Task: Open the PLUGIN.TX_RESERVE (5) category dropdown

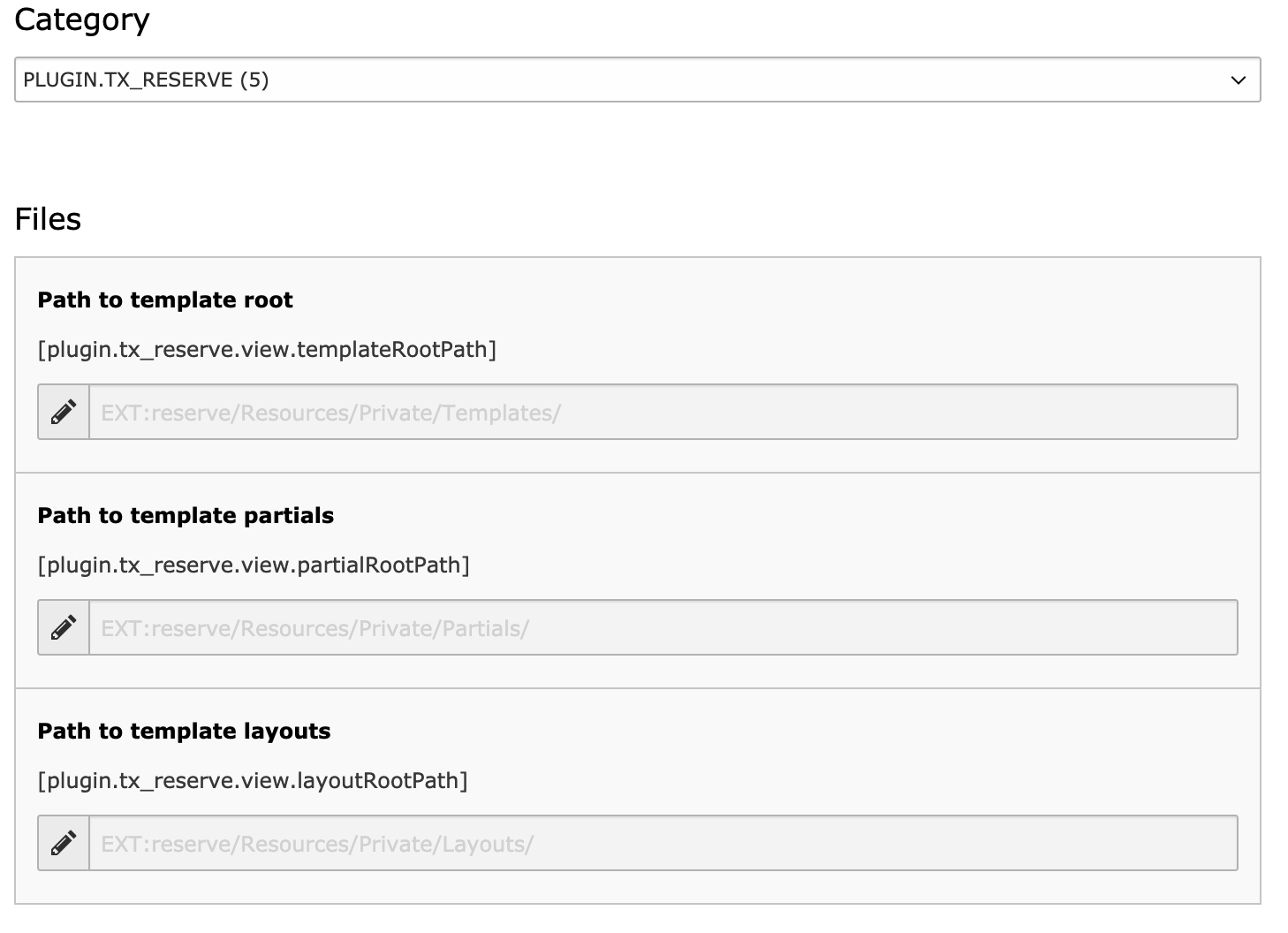Action: click(636, 80)
